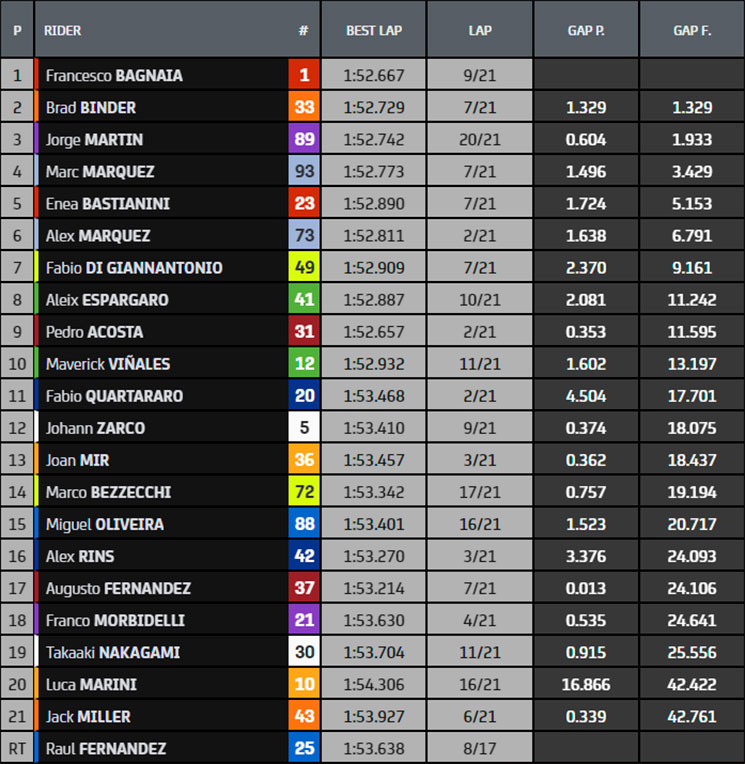The width and height of the screenshot is (745, 764).
Task: Click the orange 33 badge for Brad Binder
Action: pos(304,107)
